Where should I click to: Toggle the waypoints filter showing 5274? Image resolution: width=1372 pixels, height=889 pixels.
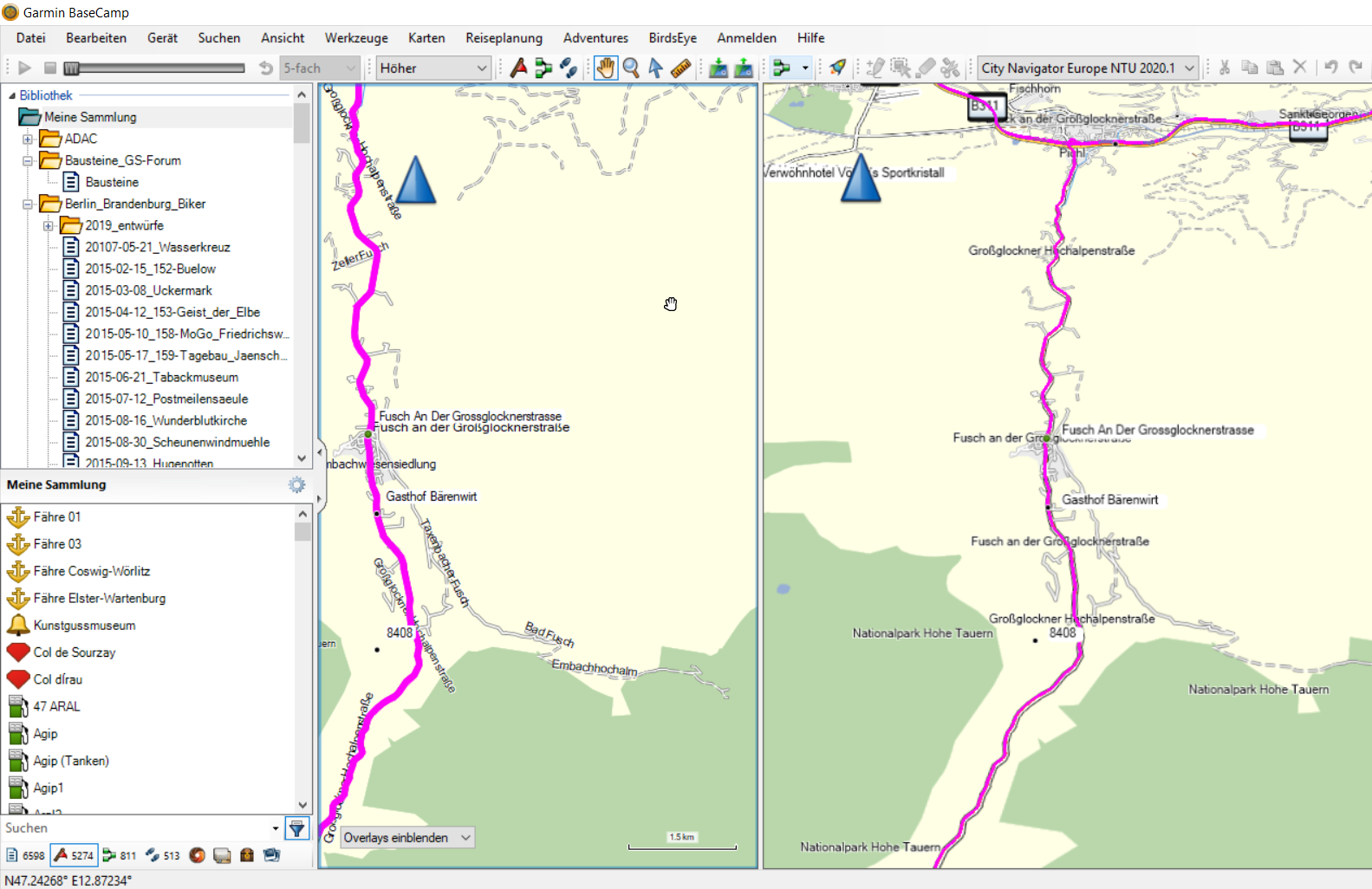[74, 855]
